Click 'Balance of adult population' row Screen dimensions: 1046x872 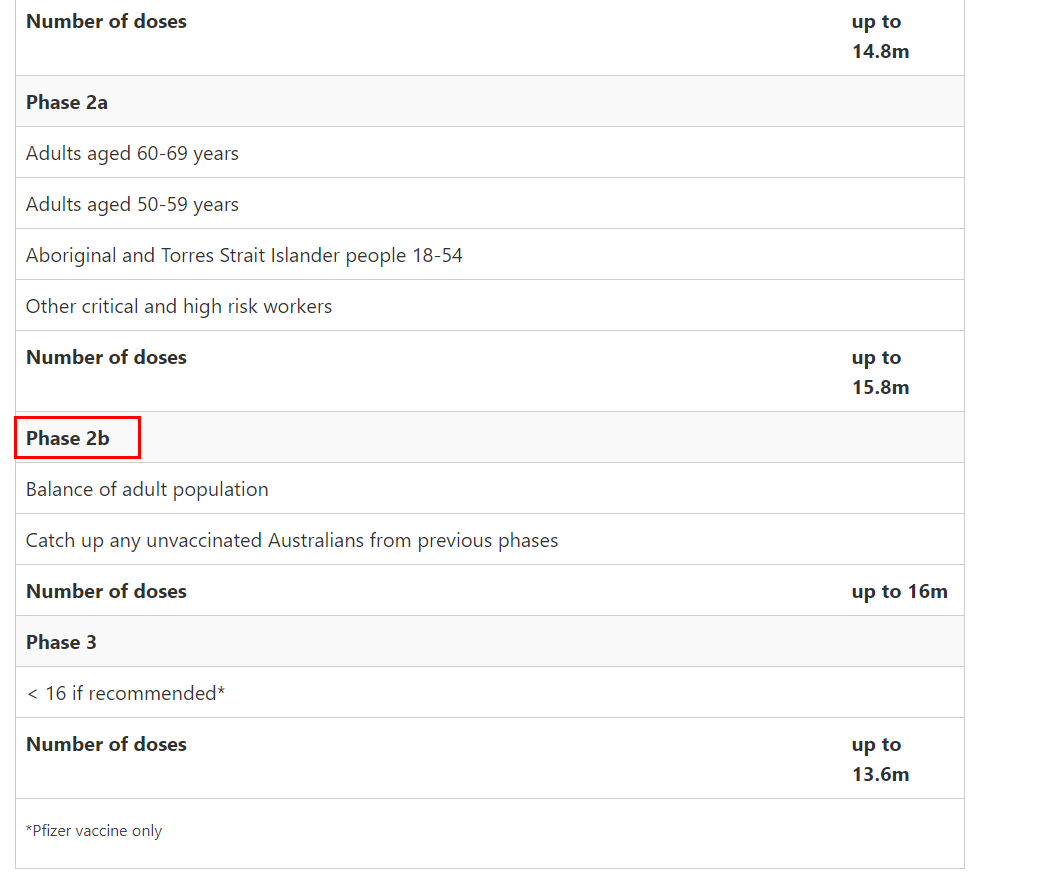tap(147, 489)
